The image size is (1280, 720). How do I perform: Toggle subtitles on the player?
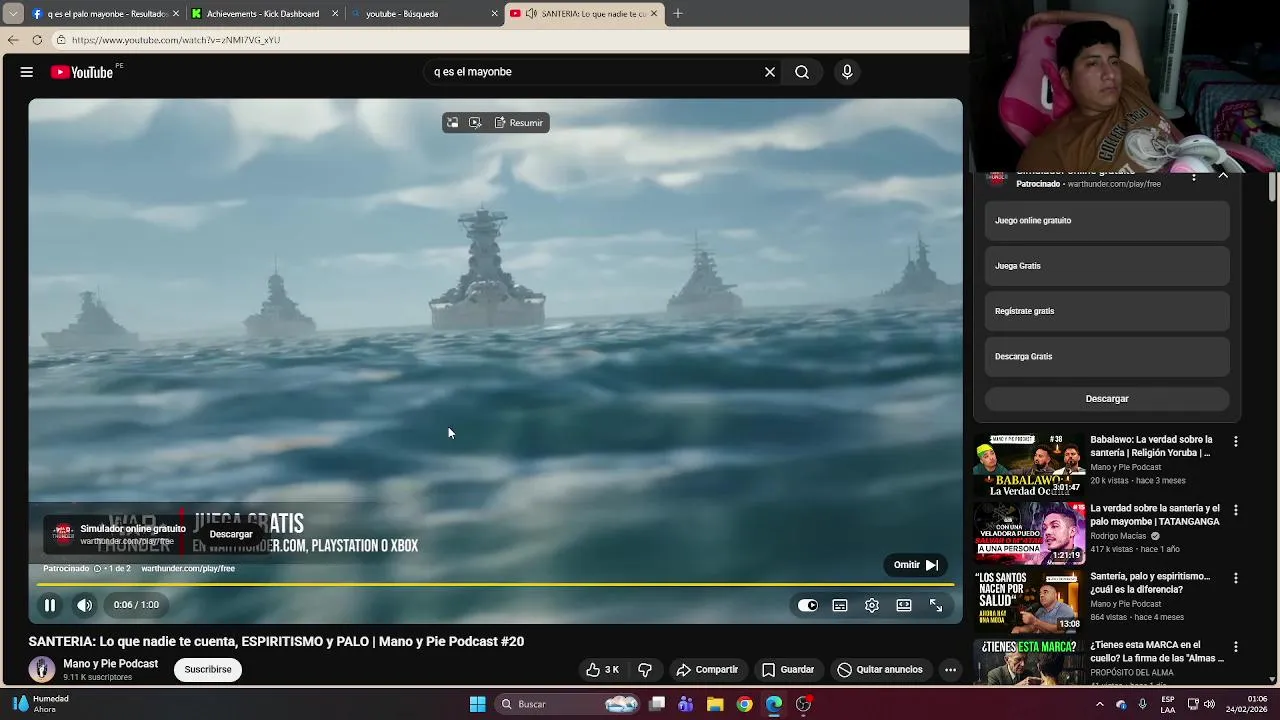pos(840,605)
